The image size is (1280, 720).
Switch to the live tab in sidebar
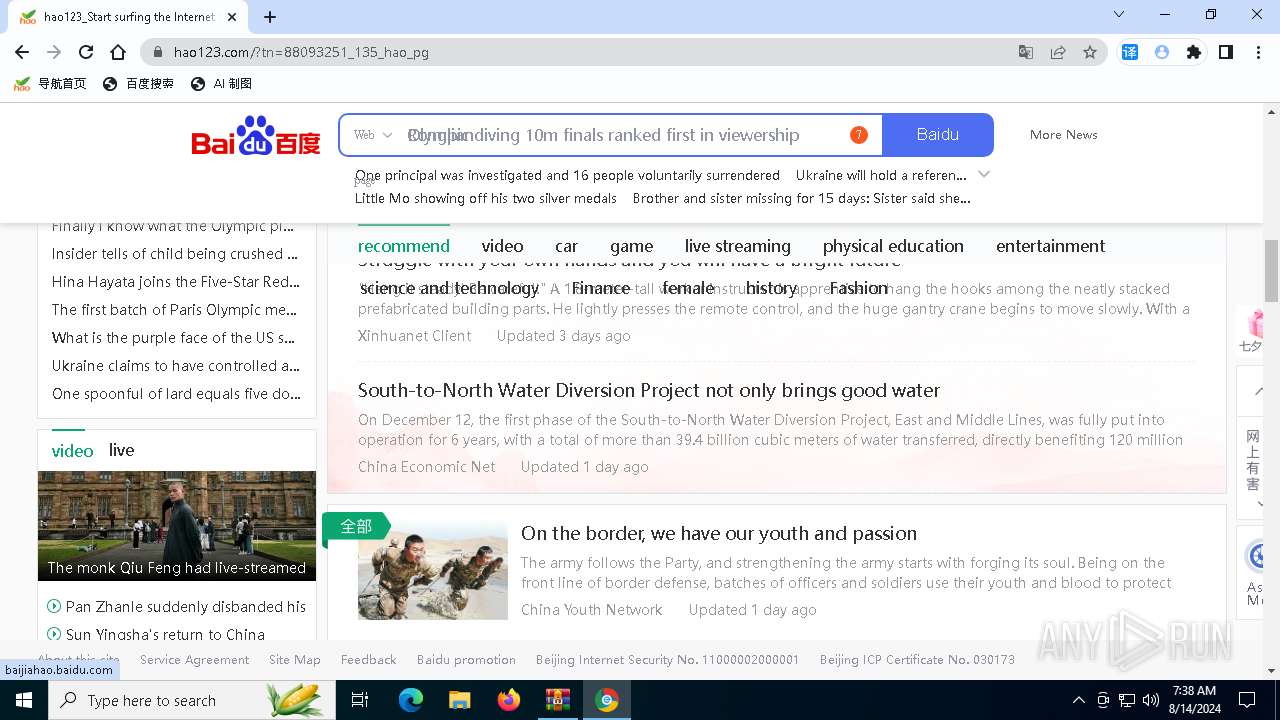tap(122, 450)
